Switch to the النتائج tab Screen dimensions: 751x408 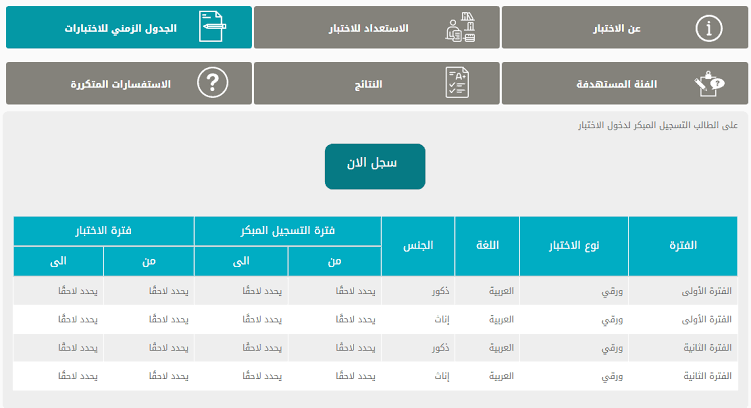376,83
